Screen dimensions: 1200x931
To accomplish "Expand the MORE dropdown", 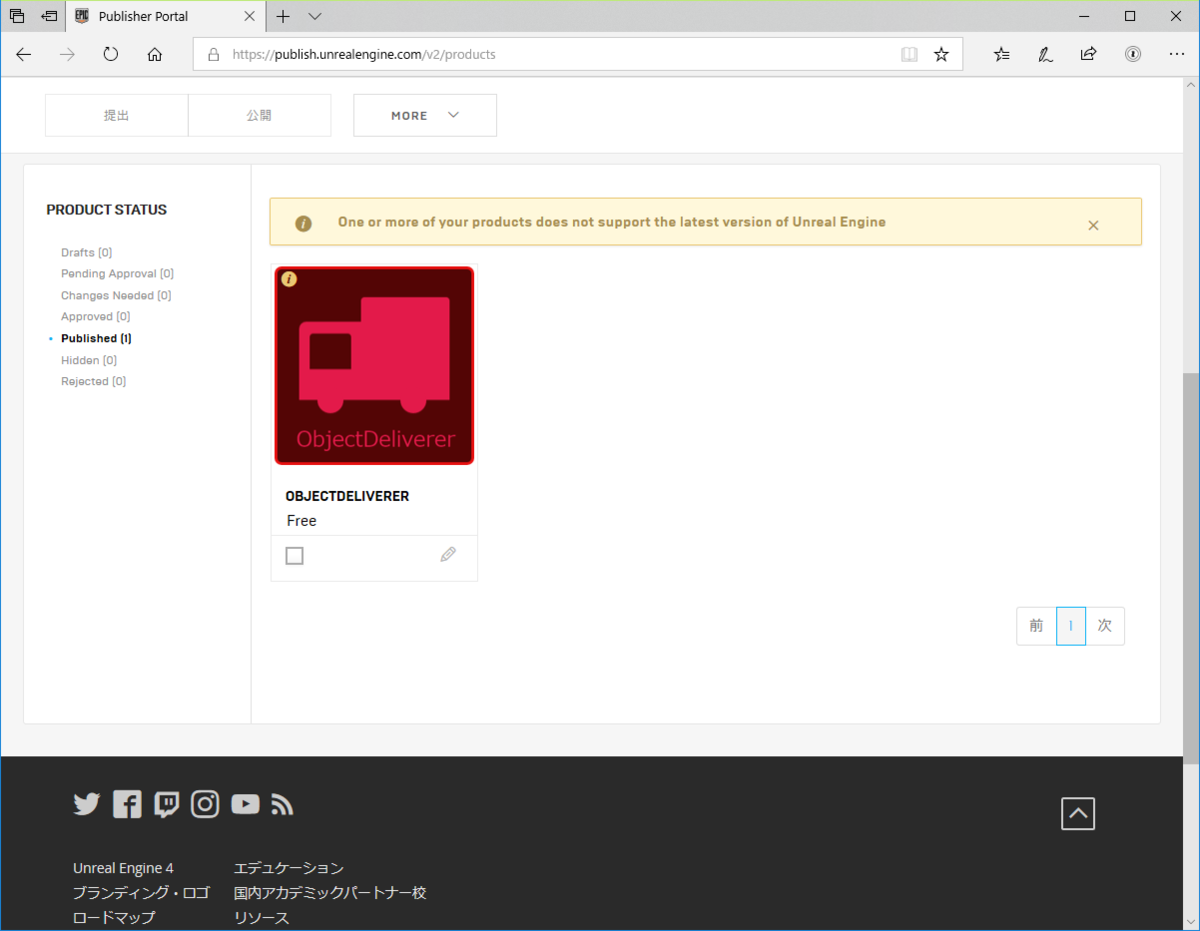I will (x=425, y=115).
